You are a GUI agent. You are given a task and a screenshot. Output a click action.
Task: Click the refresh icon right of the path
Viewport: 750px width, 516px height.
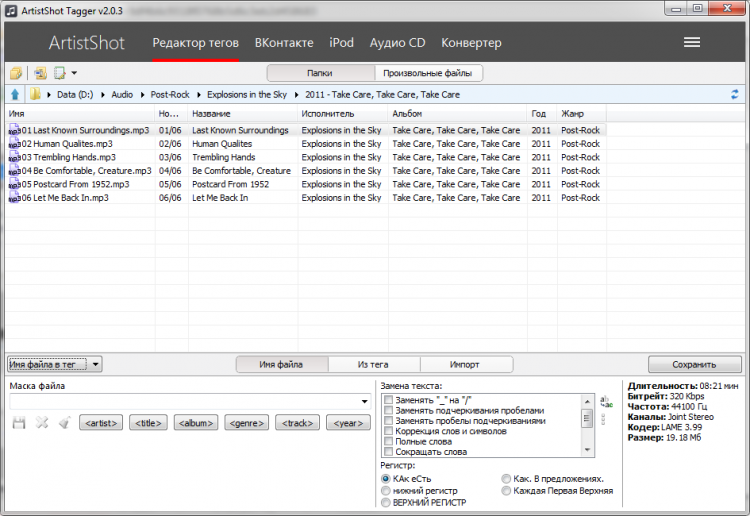coord(735,95)
